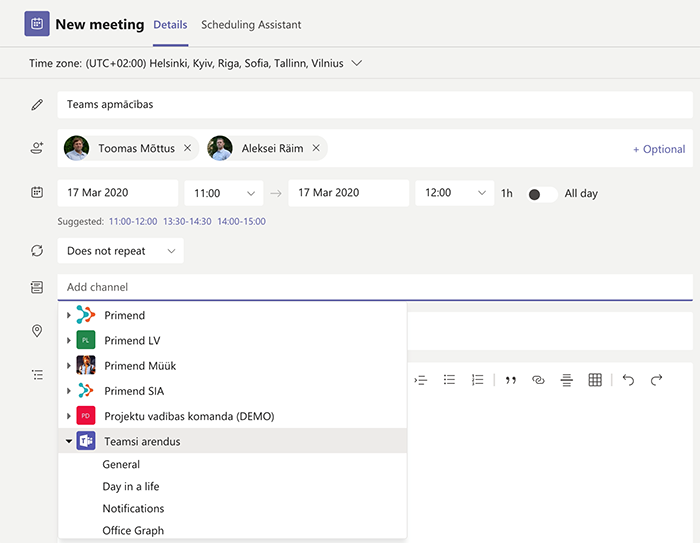Insert a link via toolbar
This screenshot has width=700, height=543.
538,380
